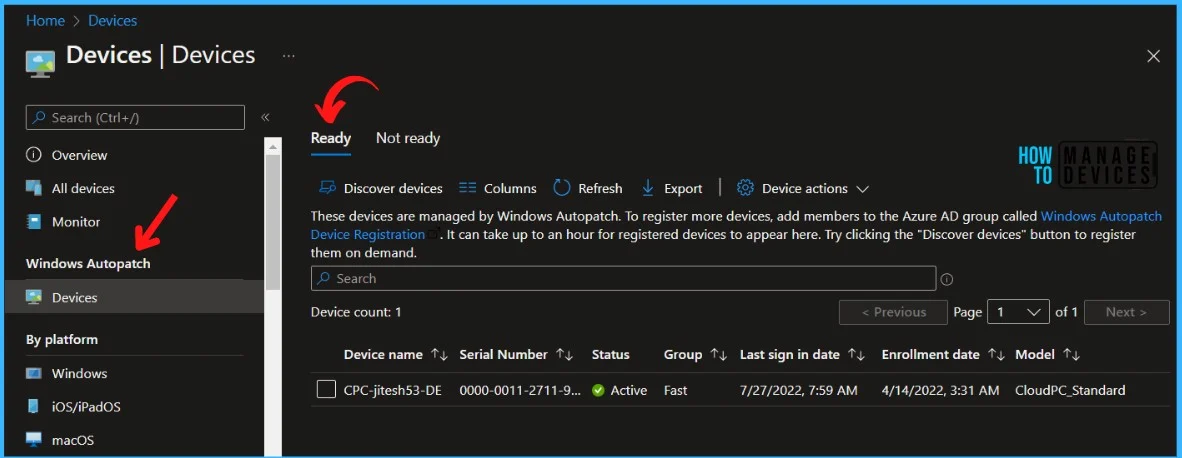Click the info icon beside search box

(x=948, y=279)
